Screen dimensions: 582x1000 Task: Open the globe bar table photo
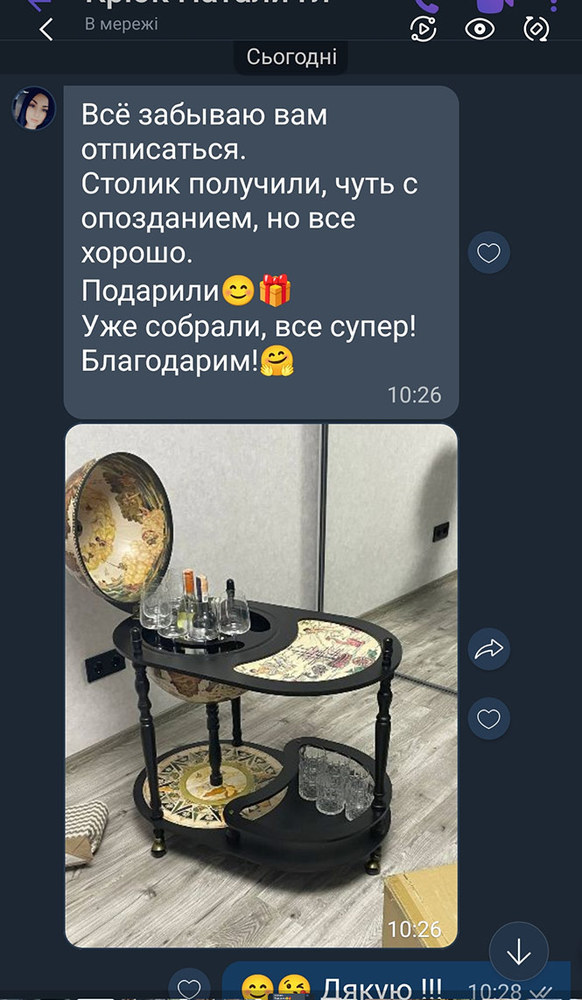[x=261, y=686]
